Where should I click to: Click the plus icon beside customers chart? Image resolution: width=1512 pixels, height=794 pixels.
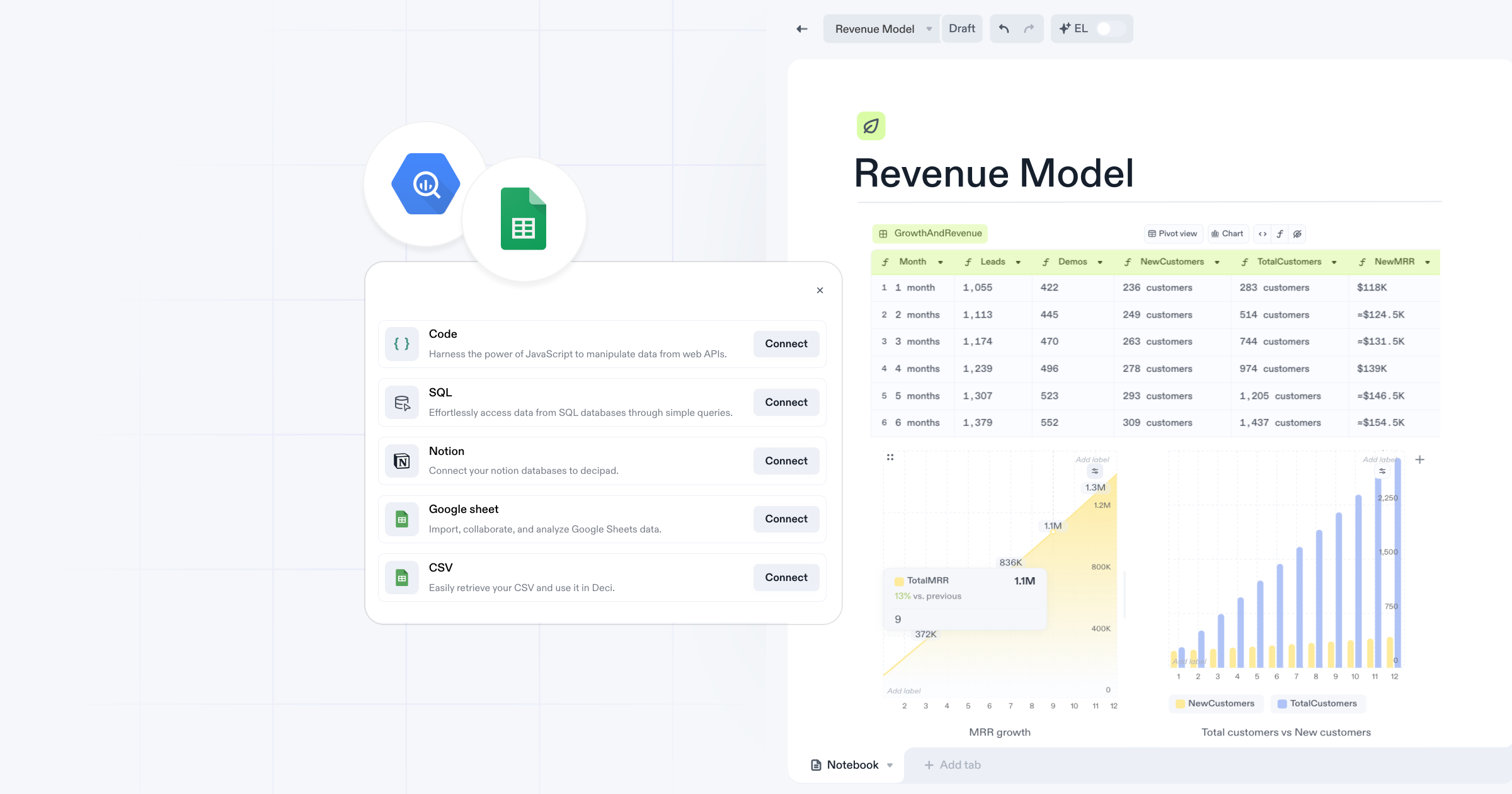click(x=1420, y=459)
